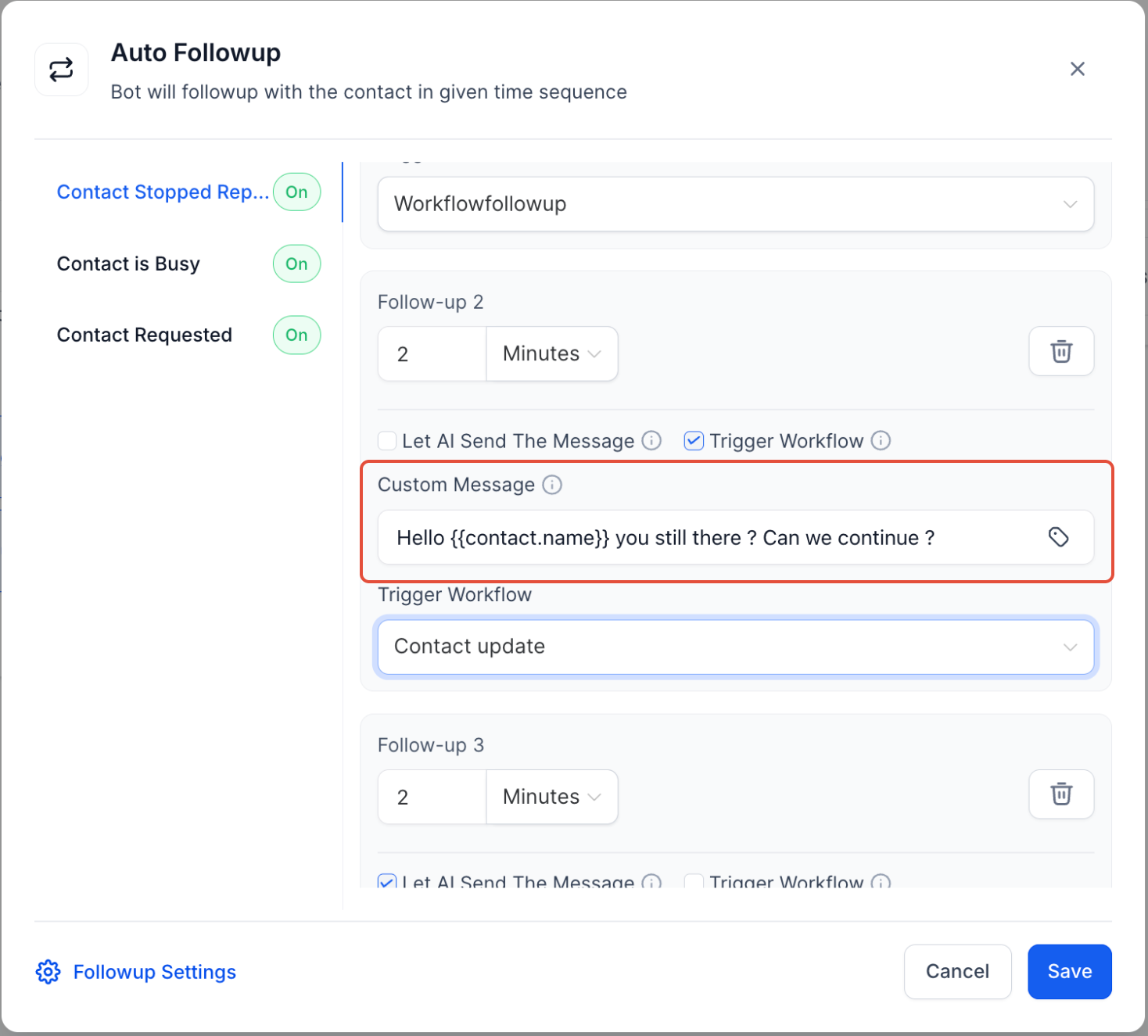Screen dimensions: 1148x1036
Task: Click the tag icon in Custom Message field
Action: point(1058,537)
